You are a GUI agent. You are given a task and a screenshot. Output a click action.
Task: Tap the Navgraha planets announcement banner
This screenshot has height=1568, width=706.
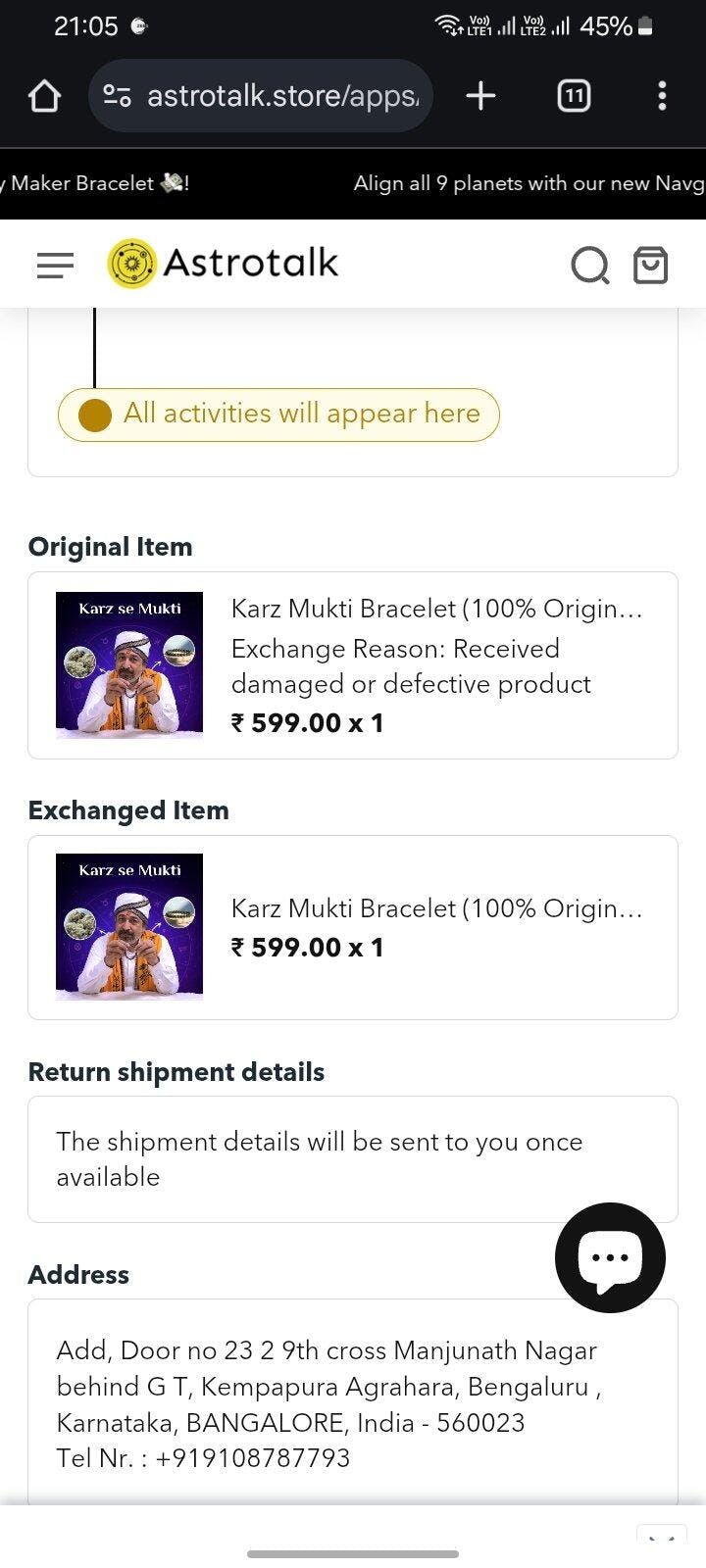pos(529,183)
